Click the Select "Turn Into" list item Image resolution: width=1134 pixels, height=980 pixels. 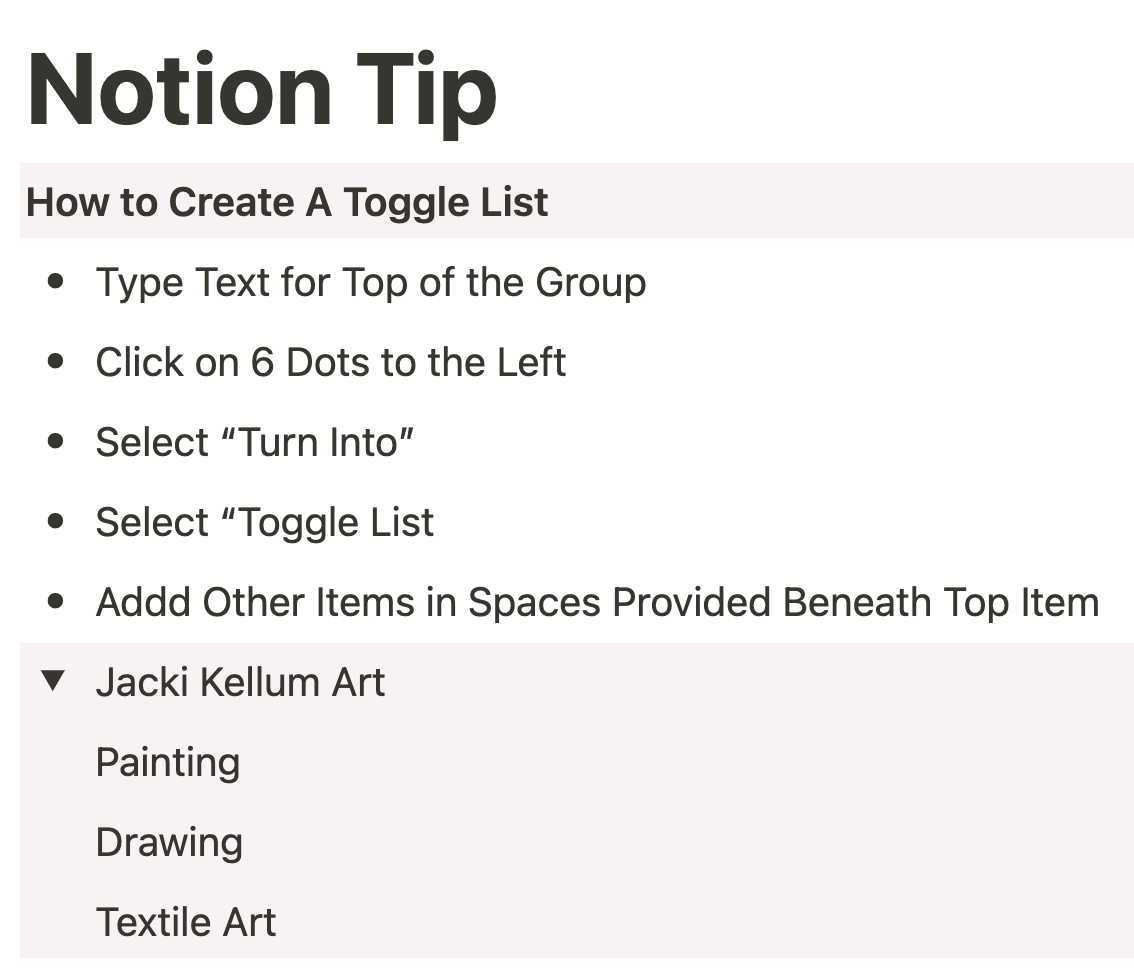[x=255, y=442]
